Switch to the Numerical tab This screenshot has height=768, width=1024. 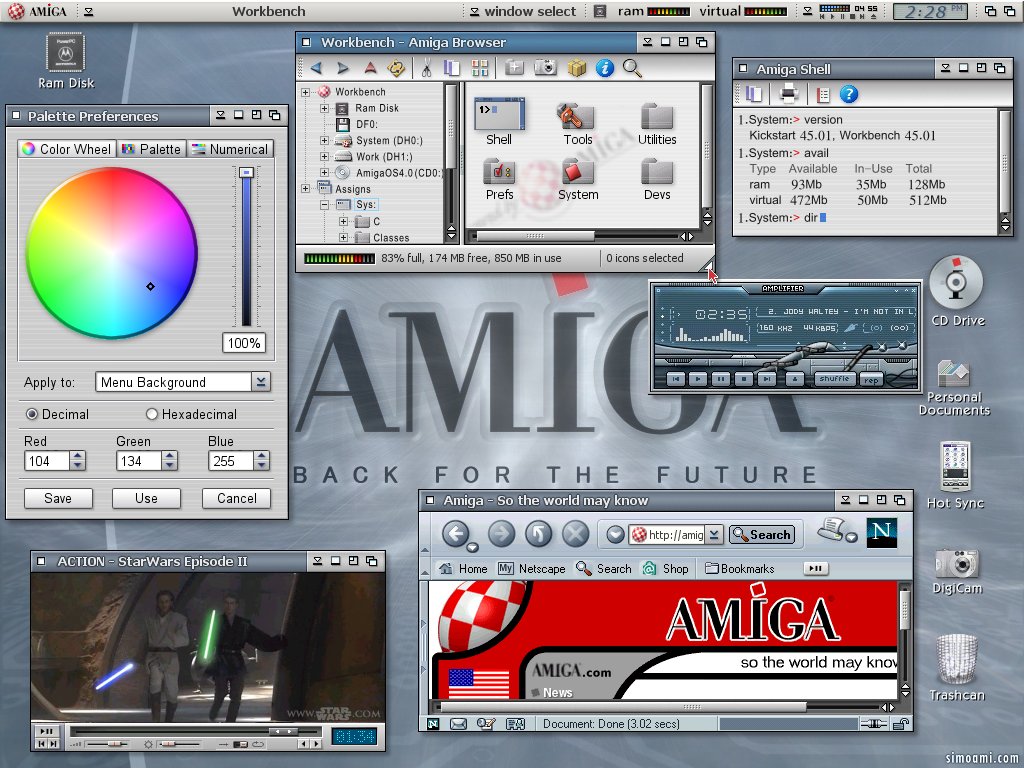[x=230, y=149]
